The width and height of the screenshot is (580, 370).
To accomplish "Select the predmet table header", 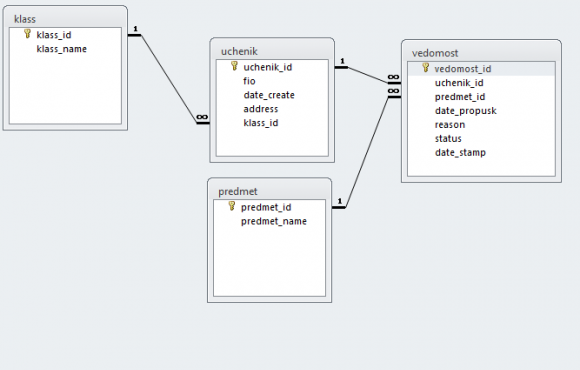I will coord(269,191).
